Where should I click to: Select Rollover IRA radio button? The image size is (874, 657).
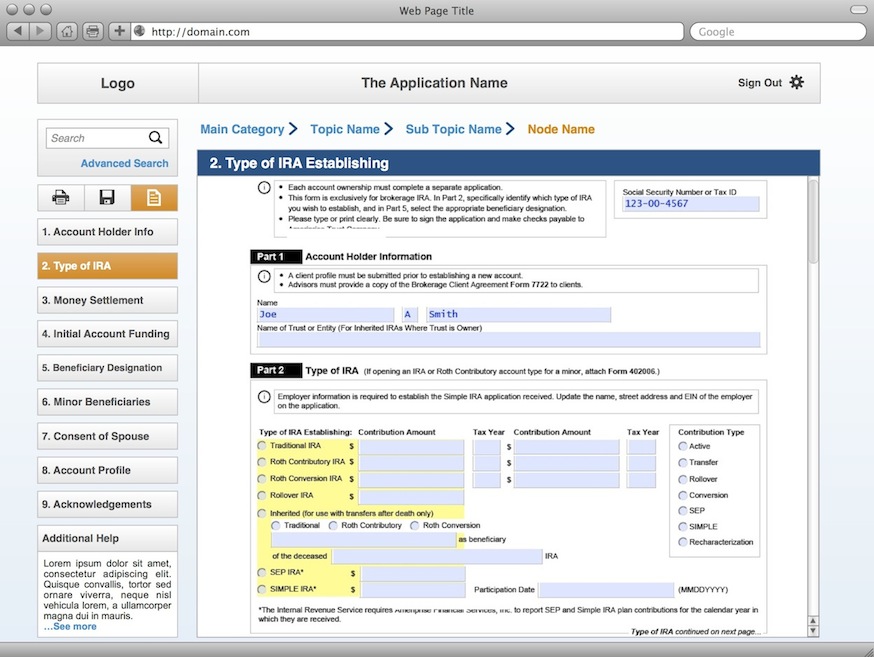(262, 495)
